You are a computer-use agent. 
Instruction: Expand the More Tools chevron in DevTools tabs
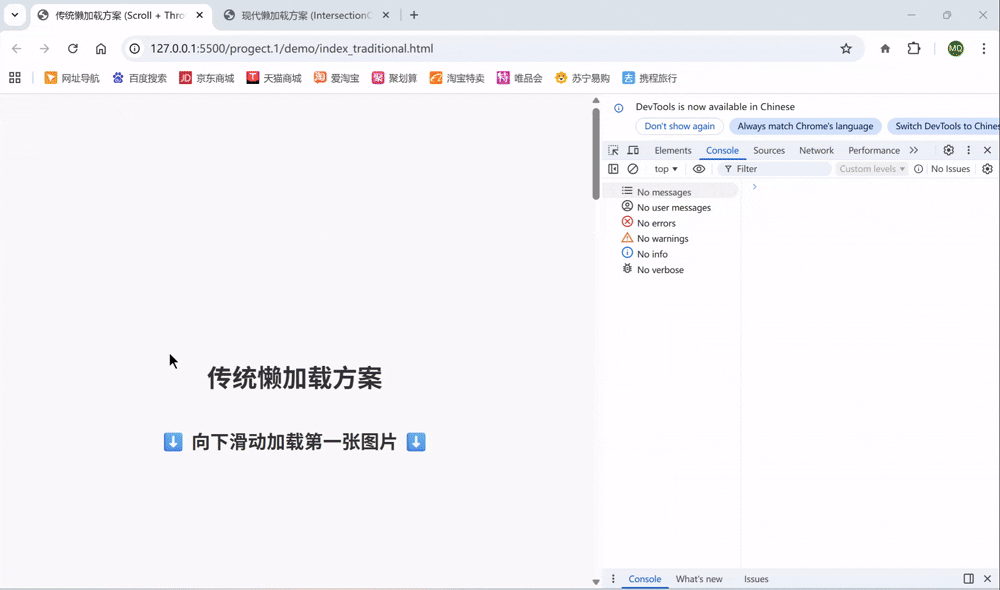click(914, 149)
